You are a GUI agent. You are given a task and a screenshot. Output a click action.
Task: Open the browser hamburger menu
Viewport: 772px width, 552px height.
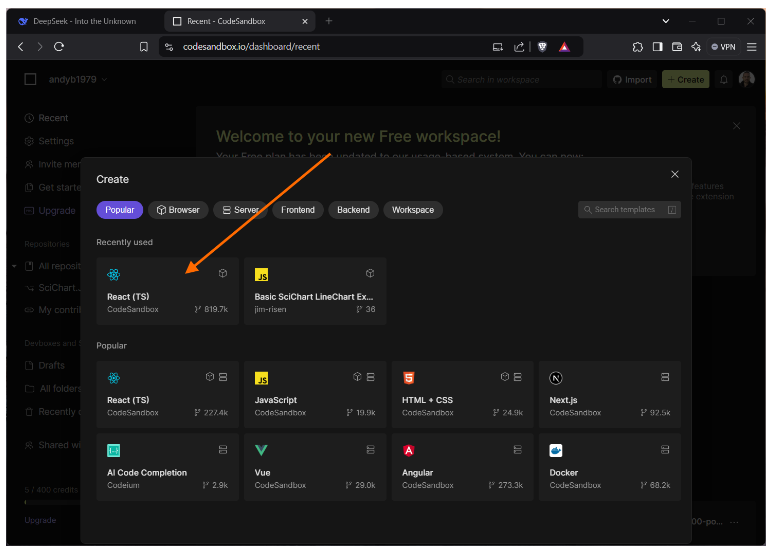coord(751,47)
